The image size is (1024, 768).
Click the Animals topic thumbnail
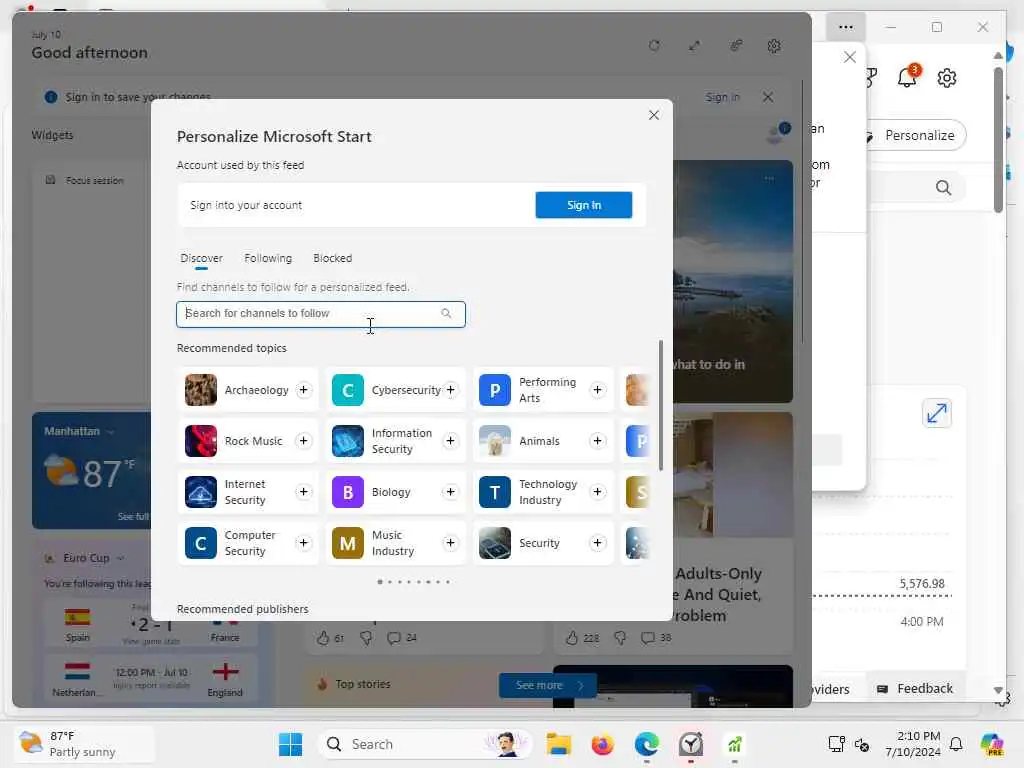(x=495, y=441)
